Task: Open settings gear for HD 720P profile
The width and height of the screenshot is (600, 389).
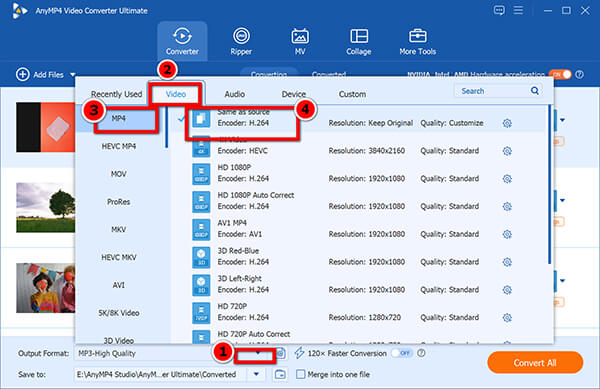Action: tap(507, 317)
